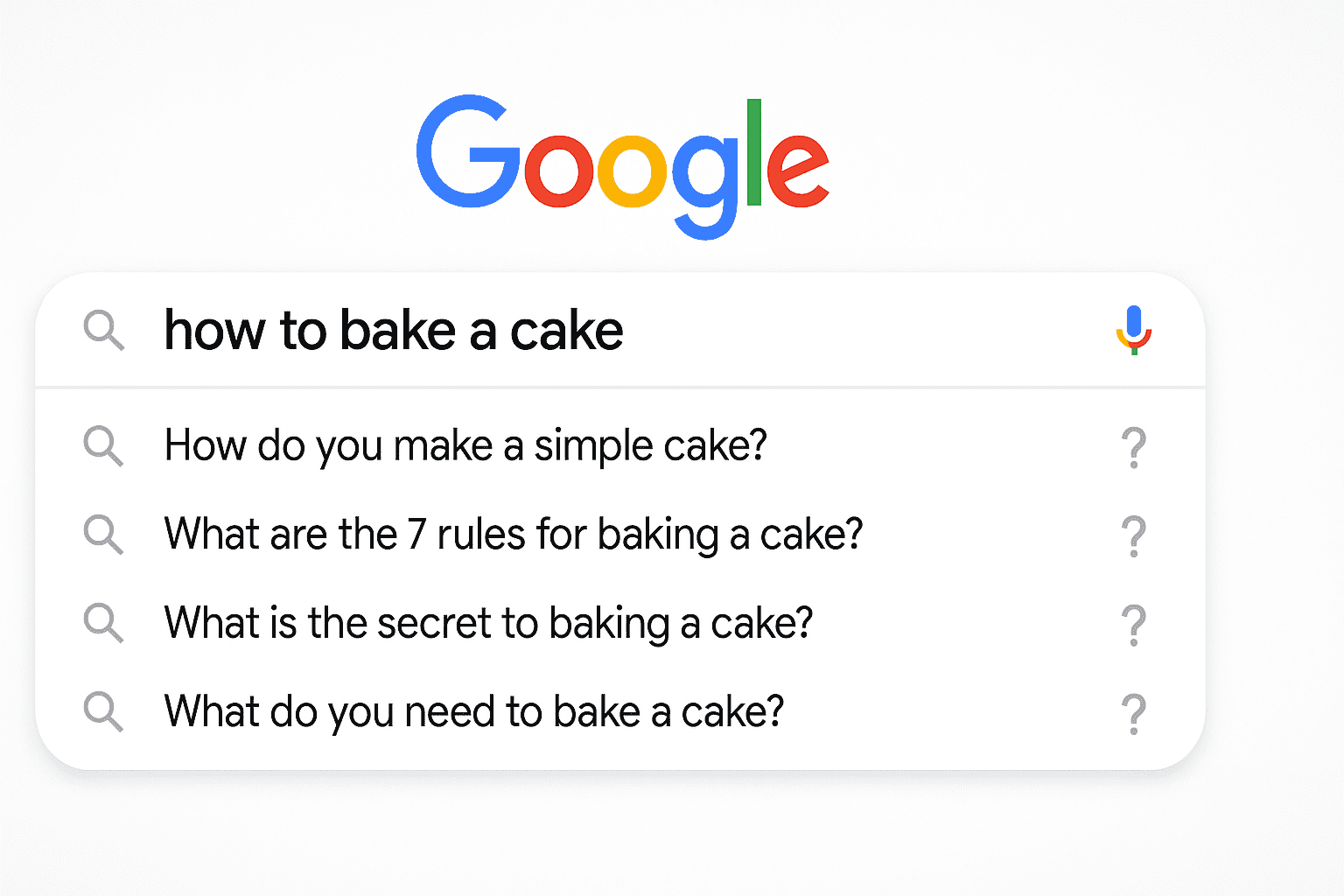Click the 'how to bake a cake' query text
1344x896 pixels.
[x=394, y=331]
